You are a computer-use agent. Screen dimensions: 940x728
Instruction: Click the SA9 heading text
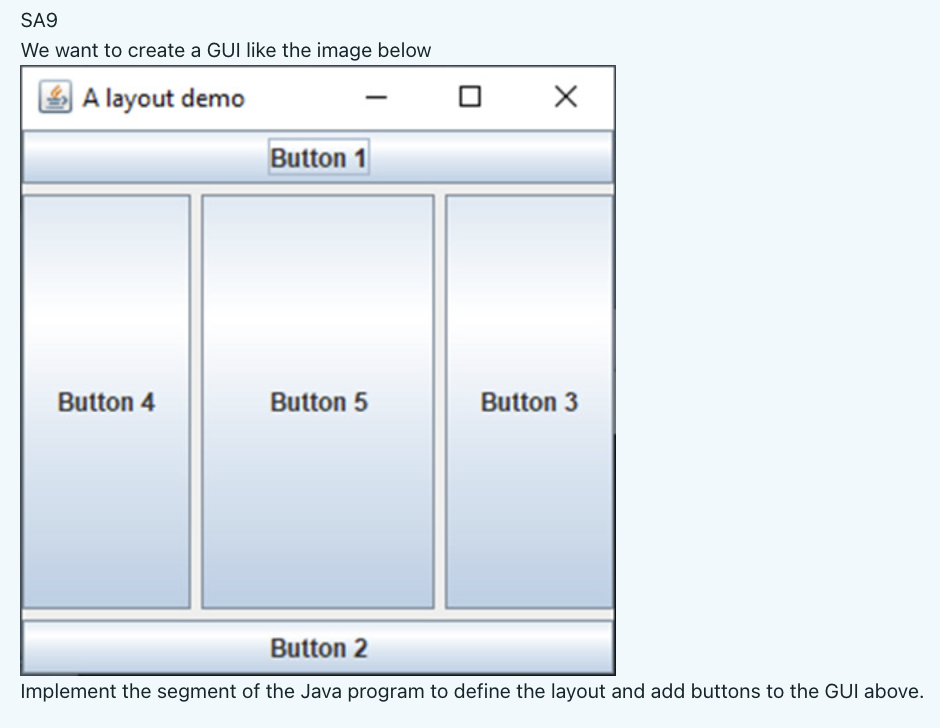point(40,19)
